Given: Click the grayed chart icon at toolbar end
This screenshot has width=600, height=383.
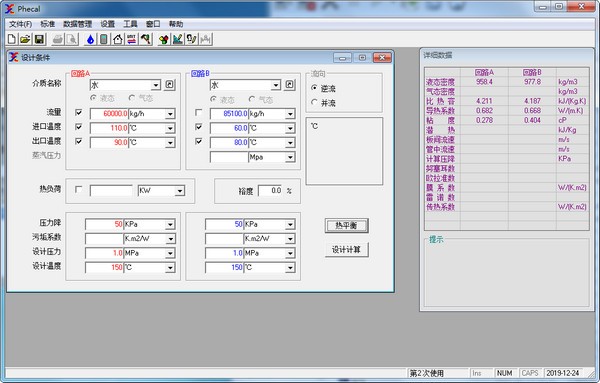Looking at the screenshot, I should (205, 39).
